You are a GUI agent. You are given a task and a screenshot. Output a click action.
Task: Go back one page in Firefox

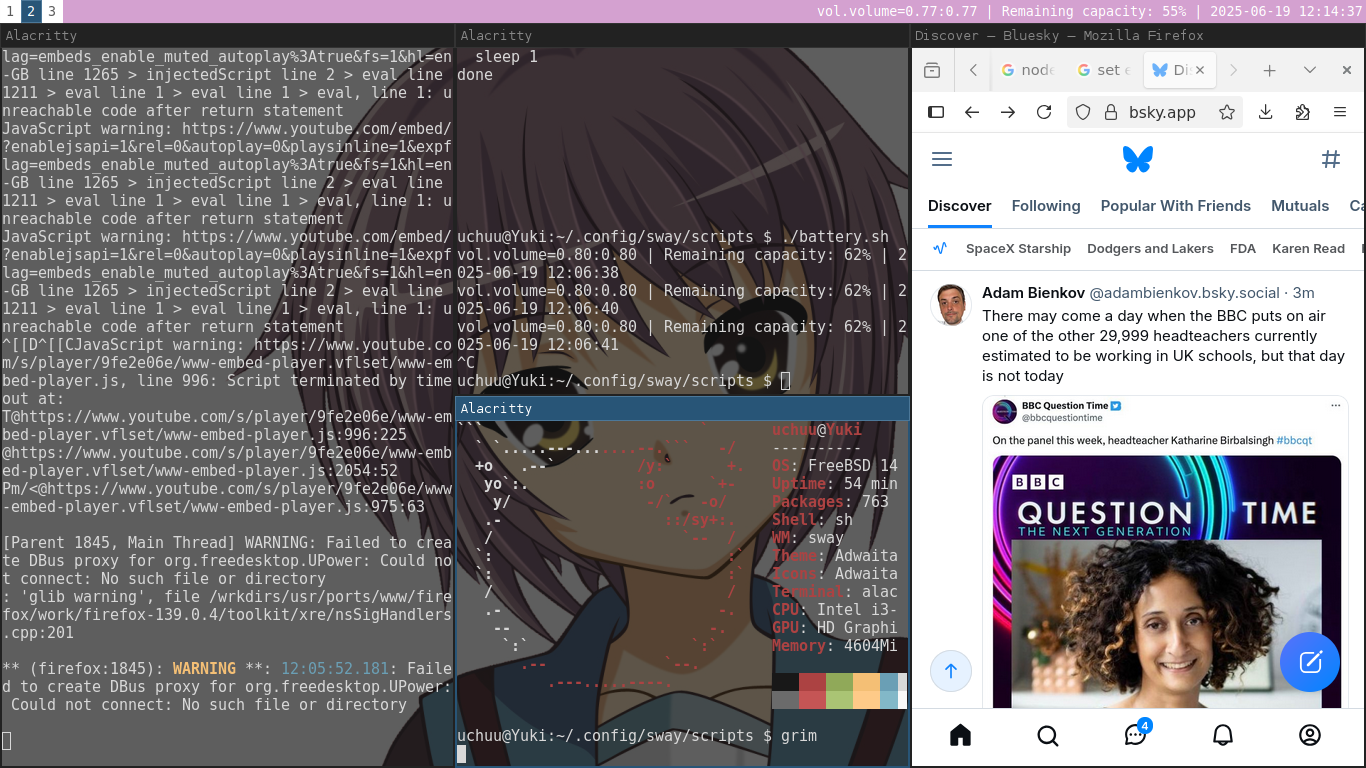pyautogui.click(x=972, y=112)
